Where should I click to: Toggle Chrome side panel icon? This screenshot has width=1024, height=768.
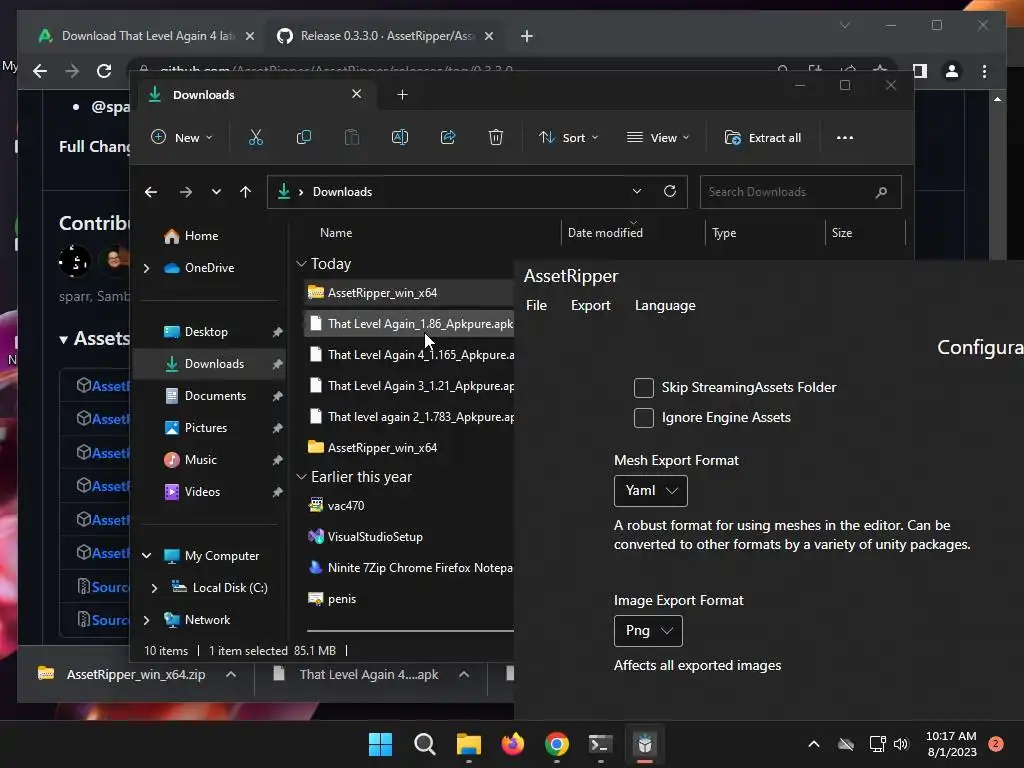tap(920, 71)
